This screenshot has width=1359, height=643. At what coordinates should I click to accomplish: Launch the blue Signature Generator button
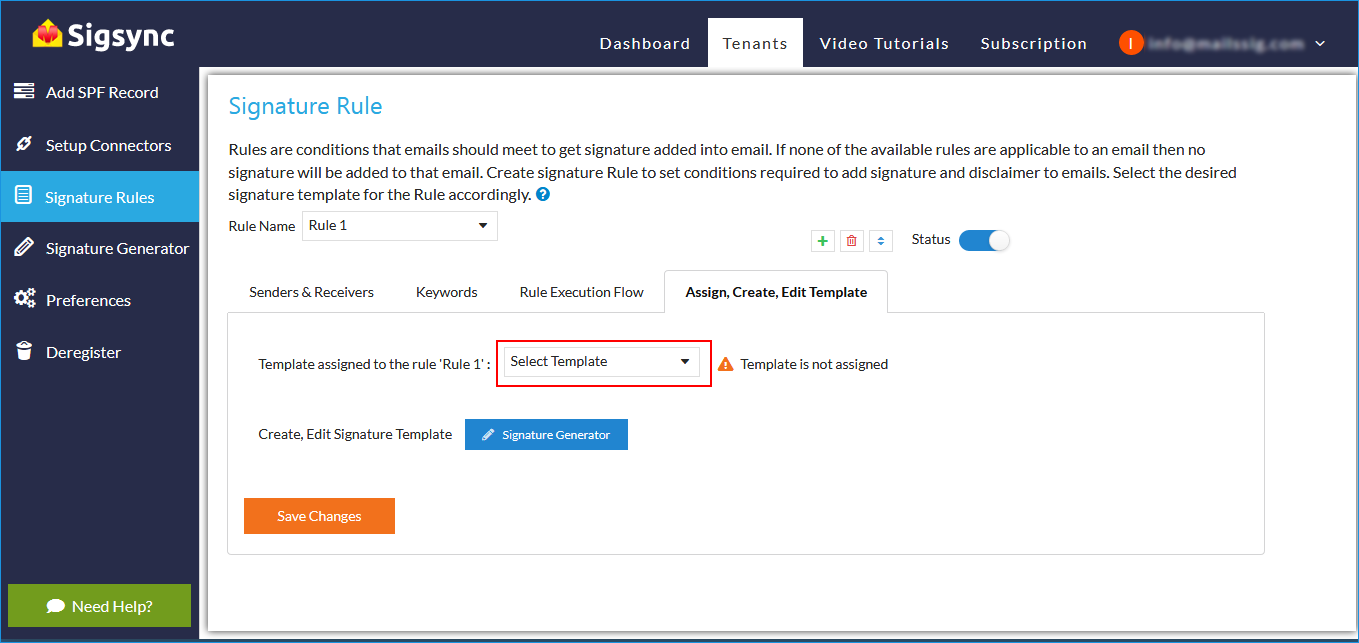[x=546, y=435]
